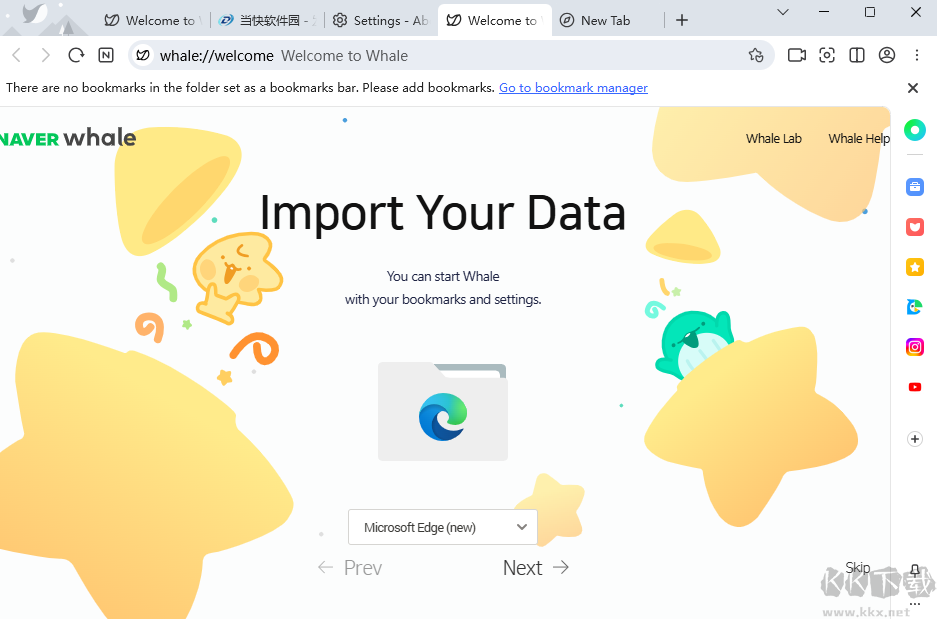
Task: Open the screen capture tool
Action: click(x=827, y=56)
